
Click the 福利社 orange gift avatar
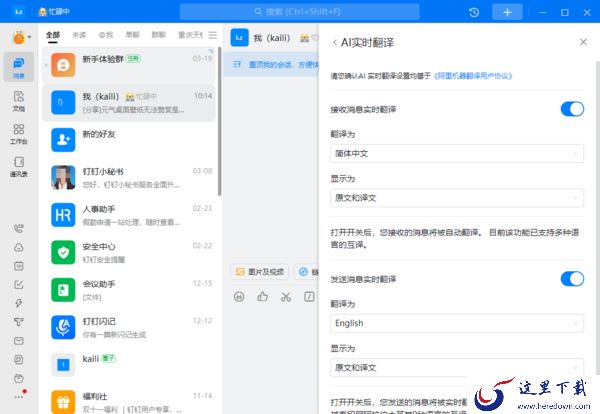pyautogui.click(x=63, y=402)
